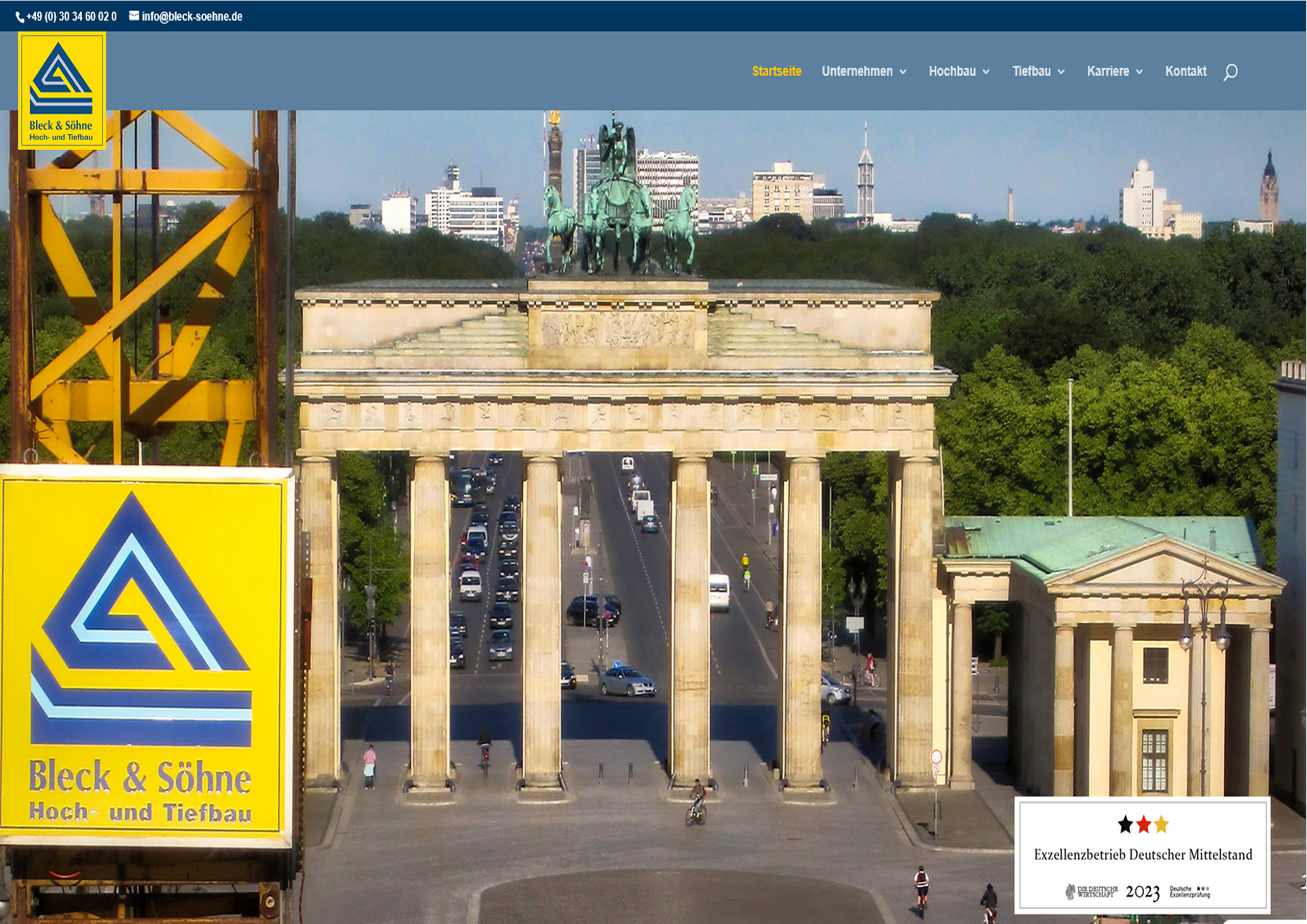This screenshot has height=924, width=1307.
Task: Click the envelope mail icon
Action: (134, 16)
